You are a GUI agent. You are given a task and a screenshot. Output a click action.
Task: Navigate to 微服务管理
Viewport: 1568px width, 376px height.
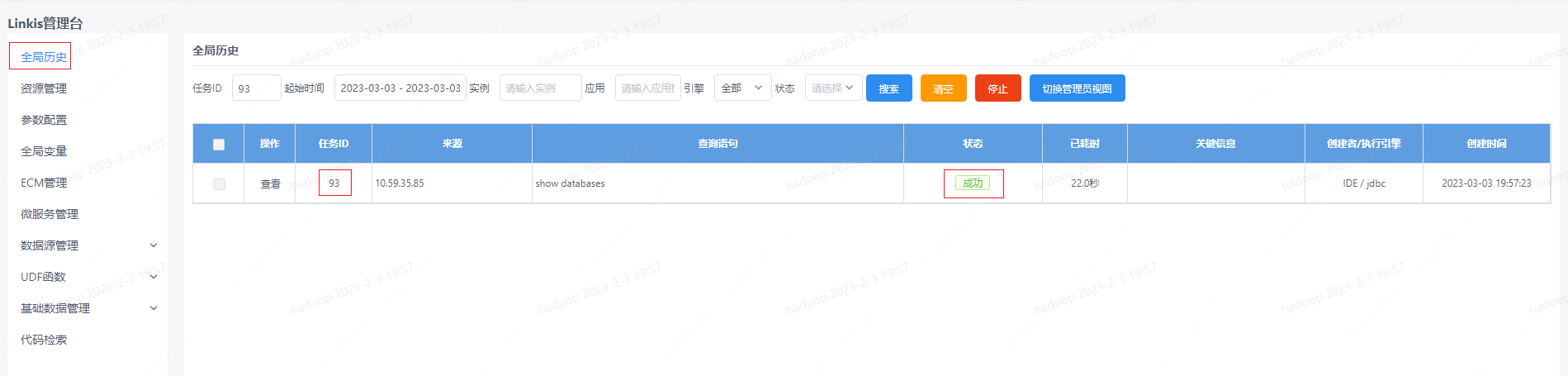point(50,214)
